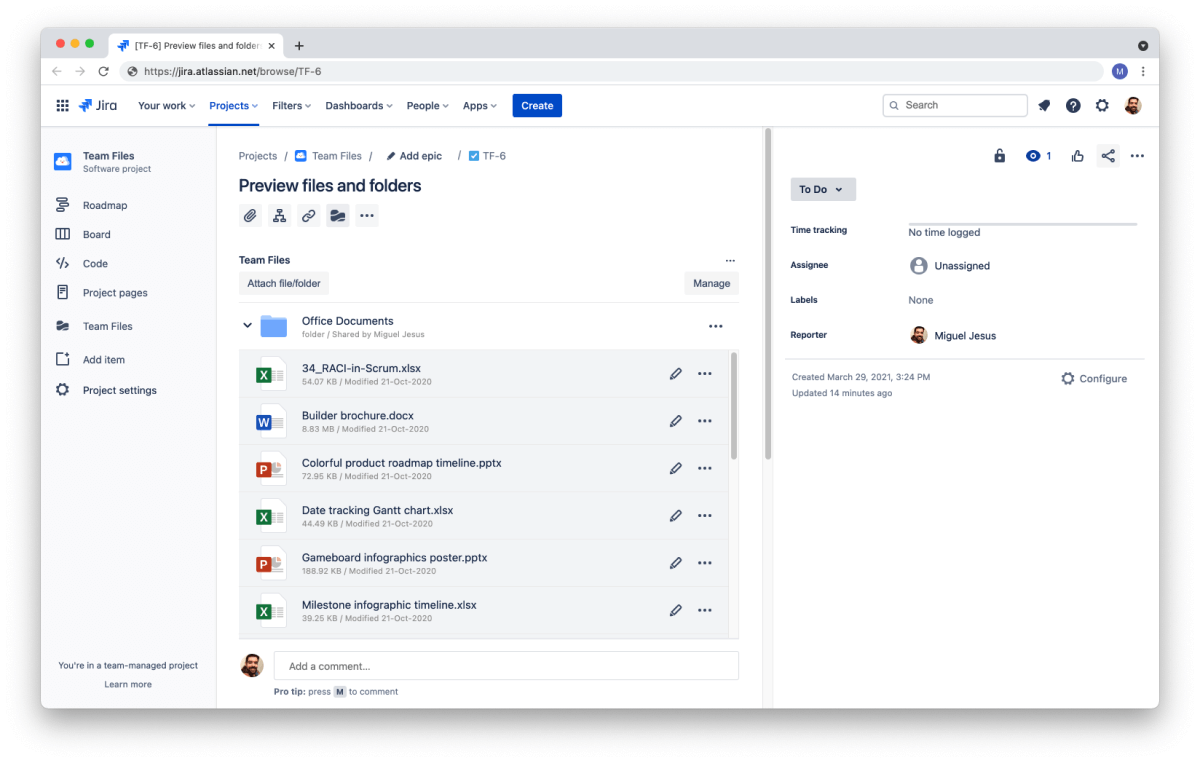The height and width of the screenshot is (762, 1200).
Task: Click Configure in details panel
Action: coord(1094,379)
